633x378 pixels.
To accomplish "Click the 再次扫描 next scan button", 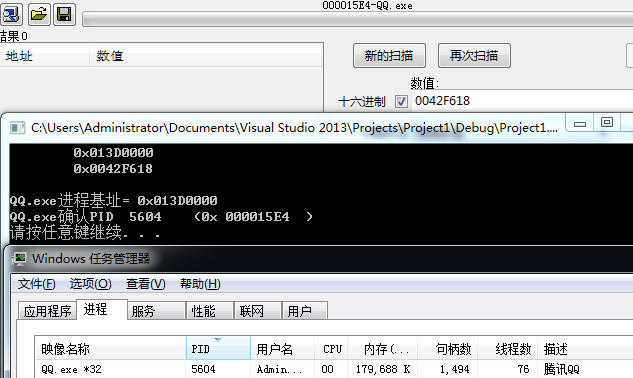I will [x=474, y=55].
